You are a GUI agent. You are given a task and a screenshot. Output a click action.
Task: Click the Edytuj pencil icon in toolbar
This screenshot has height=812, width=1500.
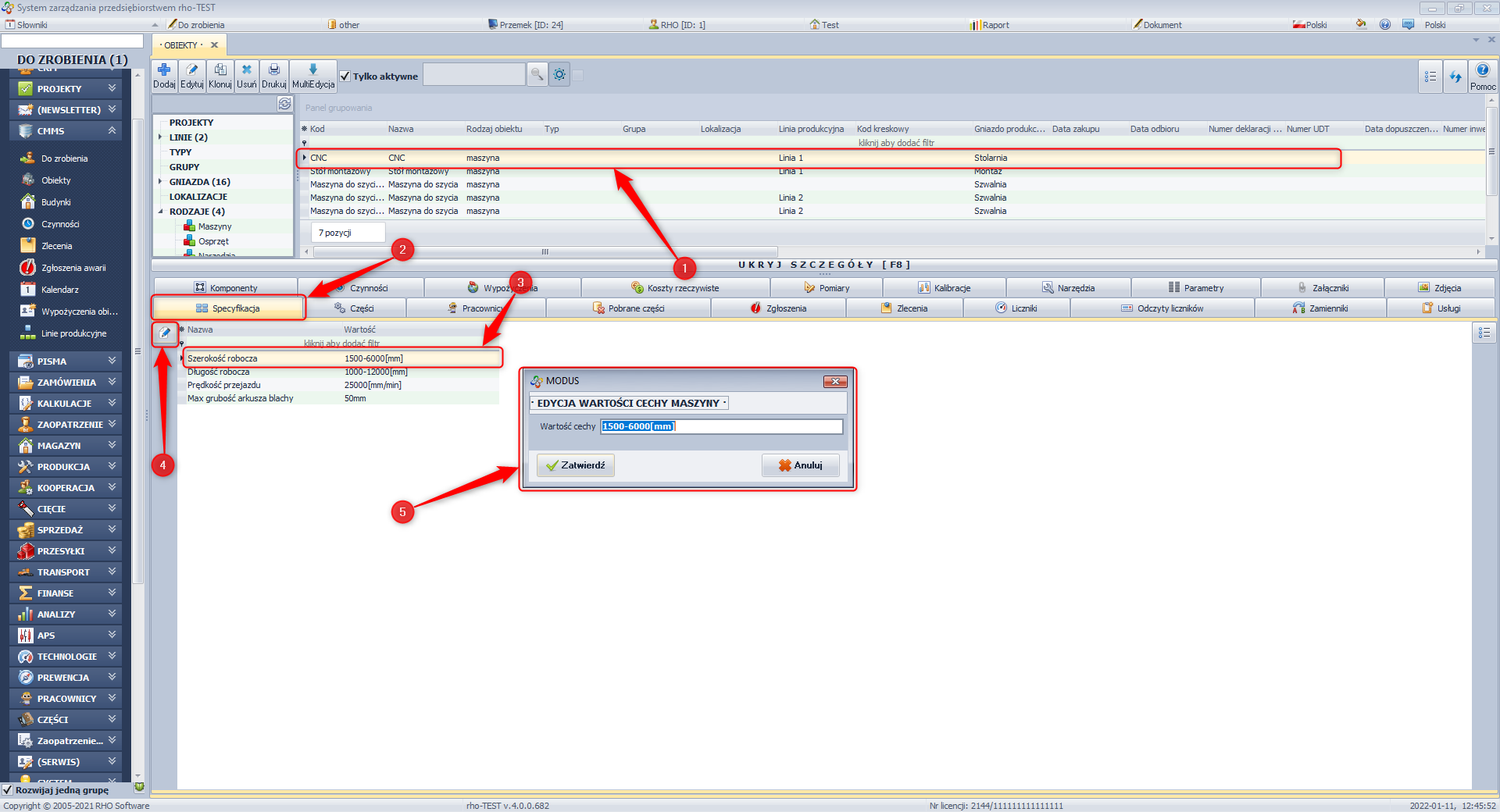pos(192,71)
